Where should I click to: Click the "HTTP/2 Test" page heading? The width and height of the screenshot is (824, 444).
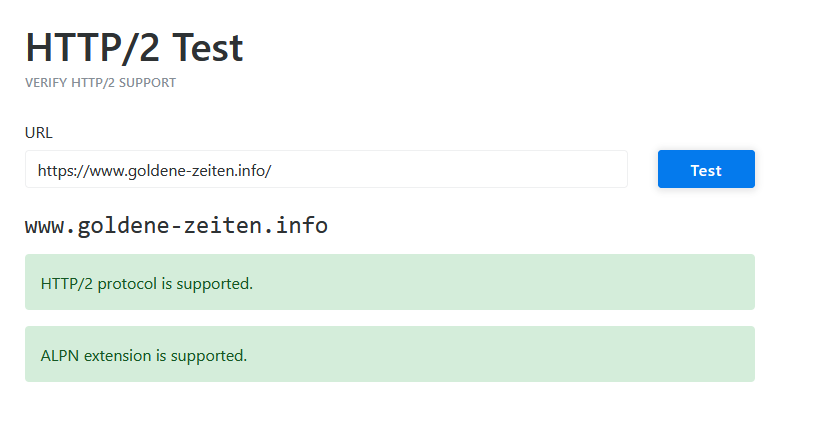134,48
